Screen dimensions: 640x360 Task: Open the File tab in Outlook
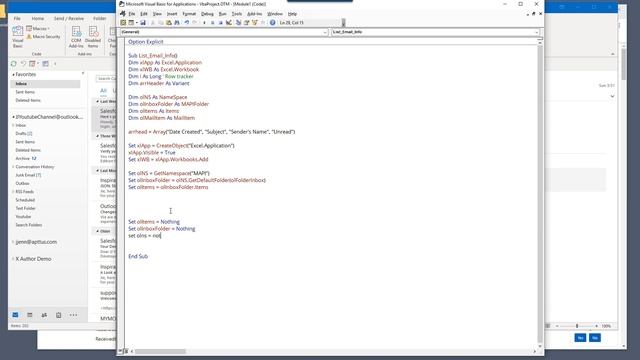point(17,18)
